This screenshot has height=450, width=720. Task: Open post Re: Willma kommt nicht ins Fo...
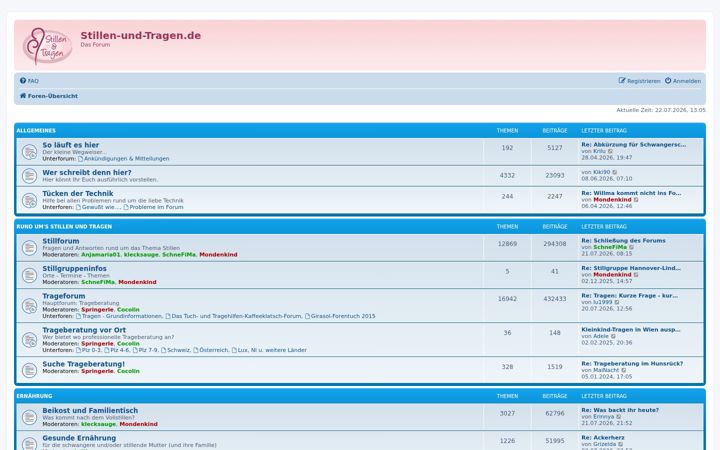click(x=631, y=193)
